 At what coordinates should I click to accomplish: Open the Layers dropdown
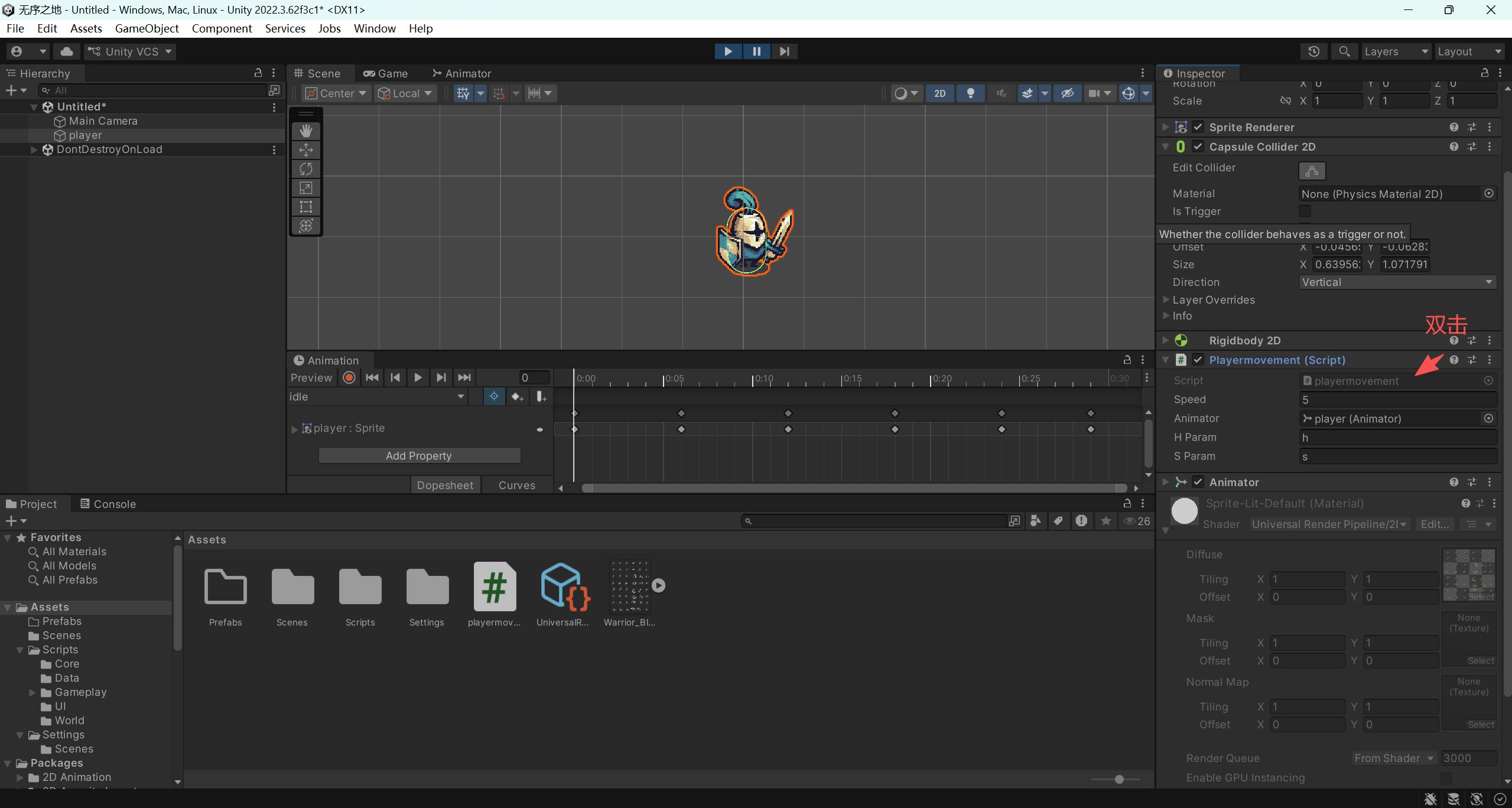pos(1396,51)
